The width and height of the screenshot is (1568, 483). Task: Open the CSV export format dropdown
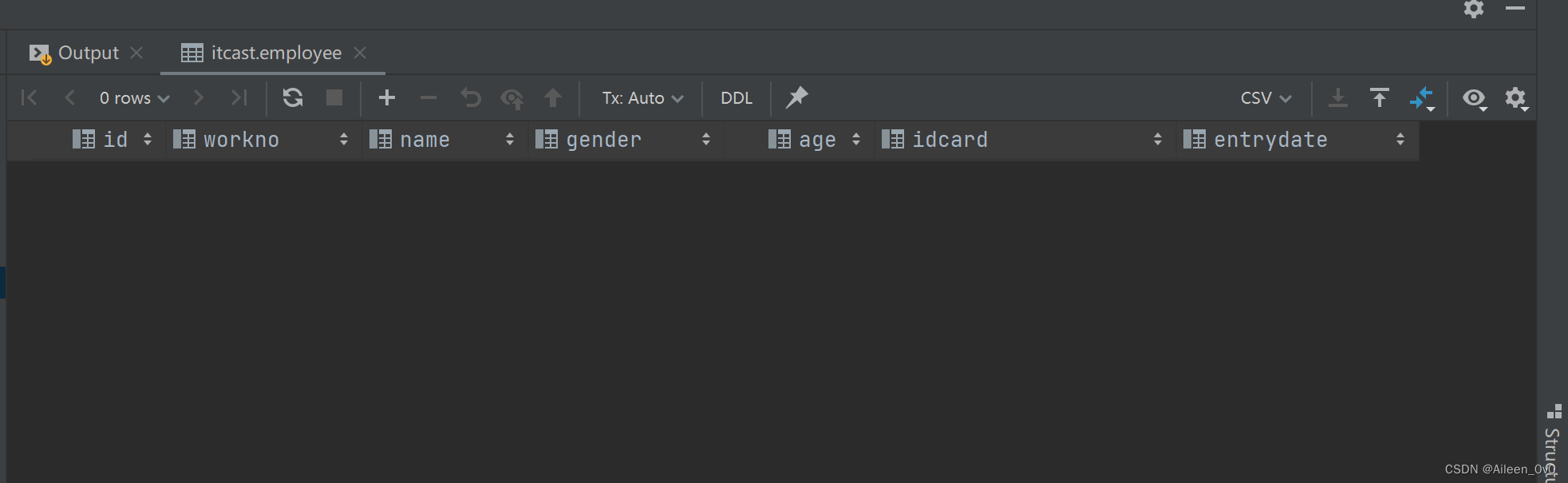[1266, 97]
